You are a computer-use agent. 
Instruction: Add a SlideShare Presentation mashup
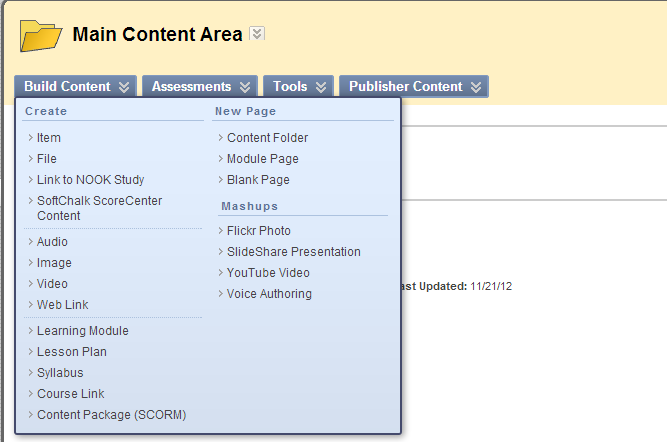coord(294,252)
